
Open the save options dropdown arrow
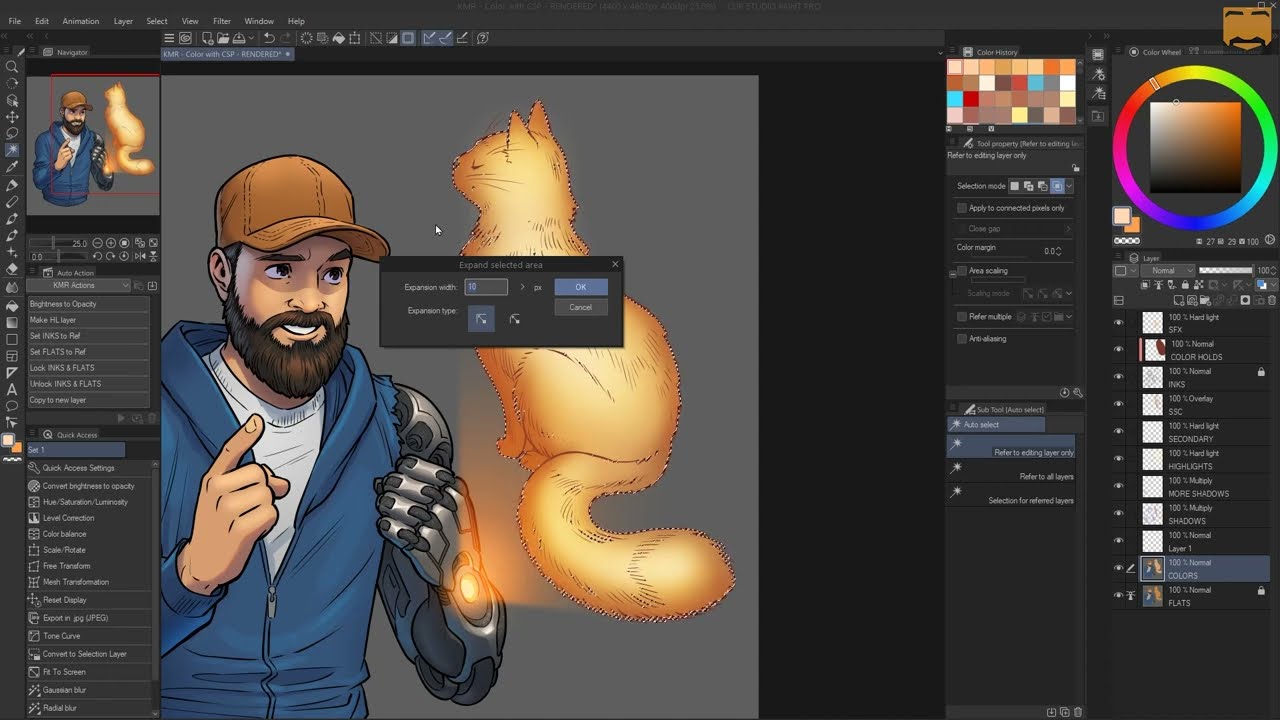[250, 38]
